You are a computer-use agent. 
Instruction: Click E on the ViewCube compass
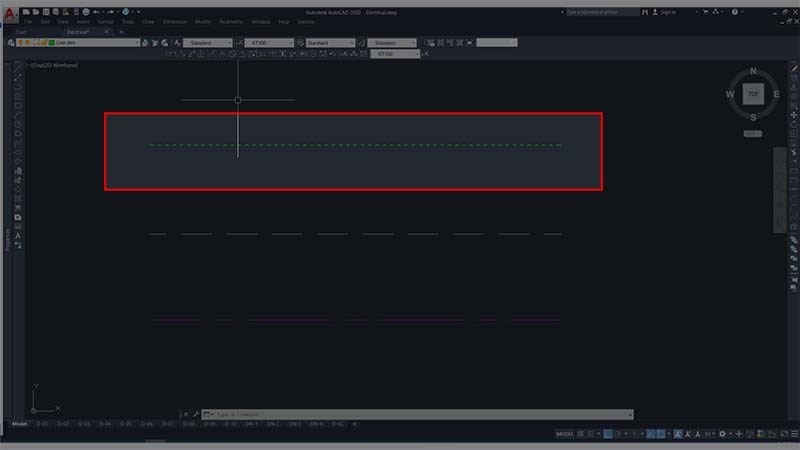pos(776,94)
